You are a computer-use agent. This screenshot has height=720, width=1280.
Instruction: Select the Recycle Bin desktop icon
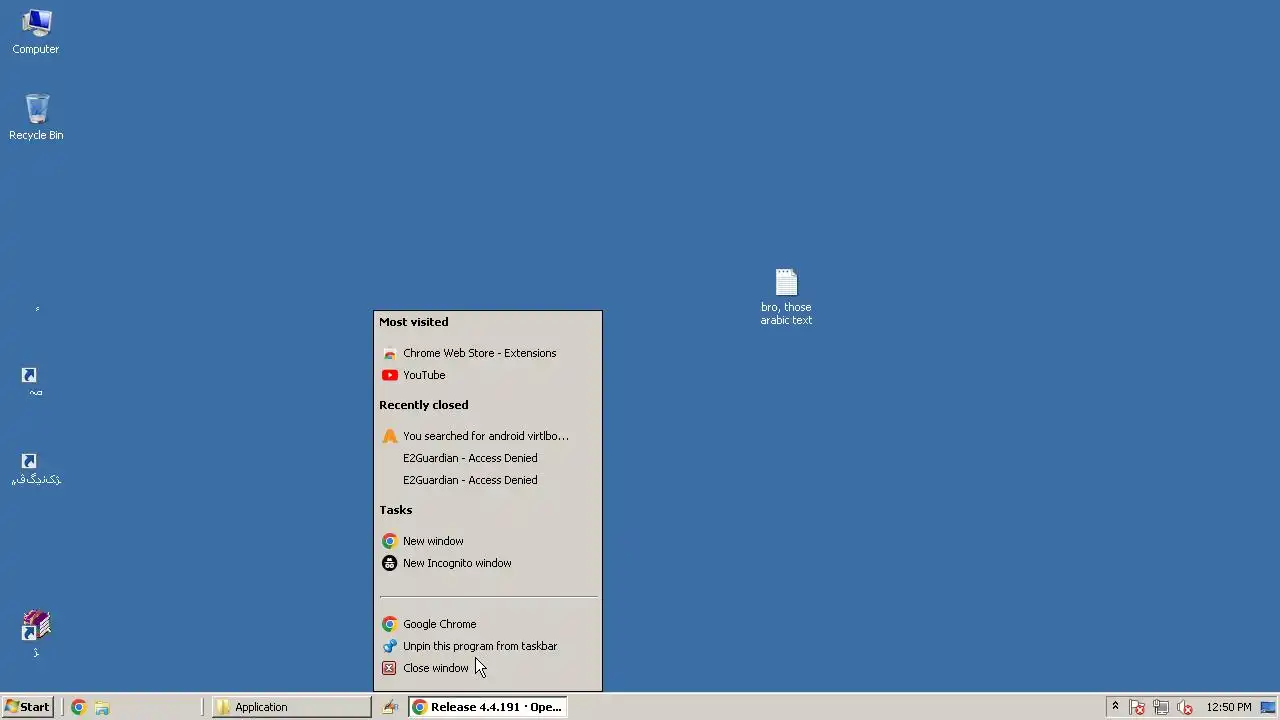pos(36,117)
